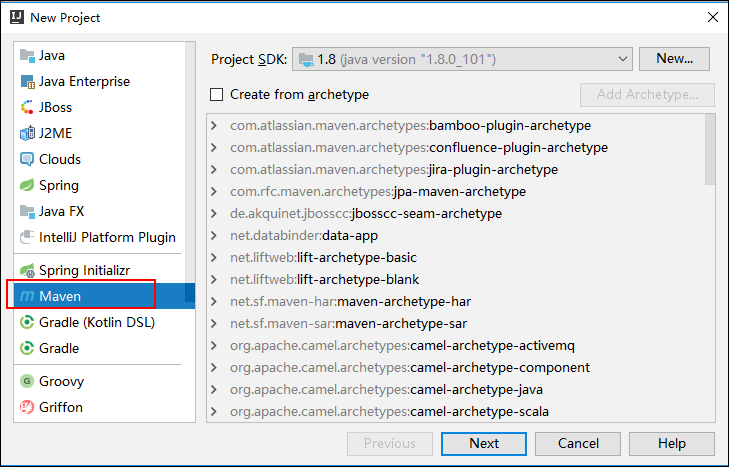The width and height of the screenshot is (729, 467).
Task: Click the Clouds icon in sidebar
Action: click(x=27, y=160)
